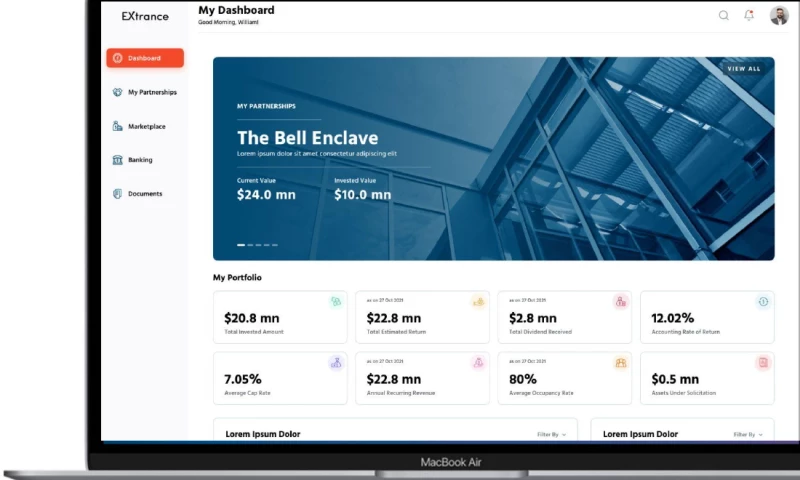Click the Banking institution icon

point(117,160)
